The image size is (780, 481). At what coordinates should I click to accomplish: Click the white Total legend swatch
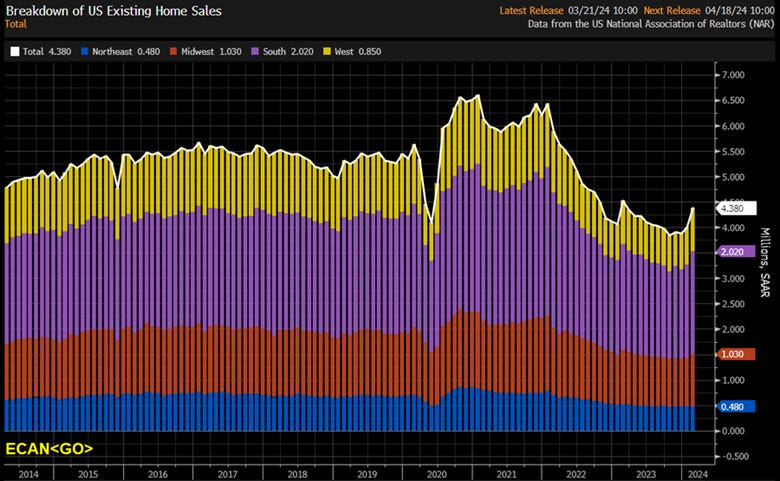15,51
